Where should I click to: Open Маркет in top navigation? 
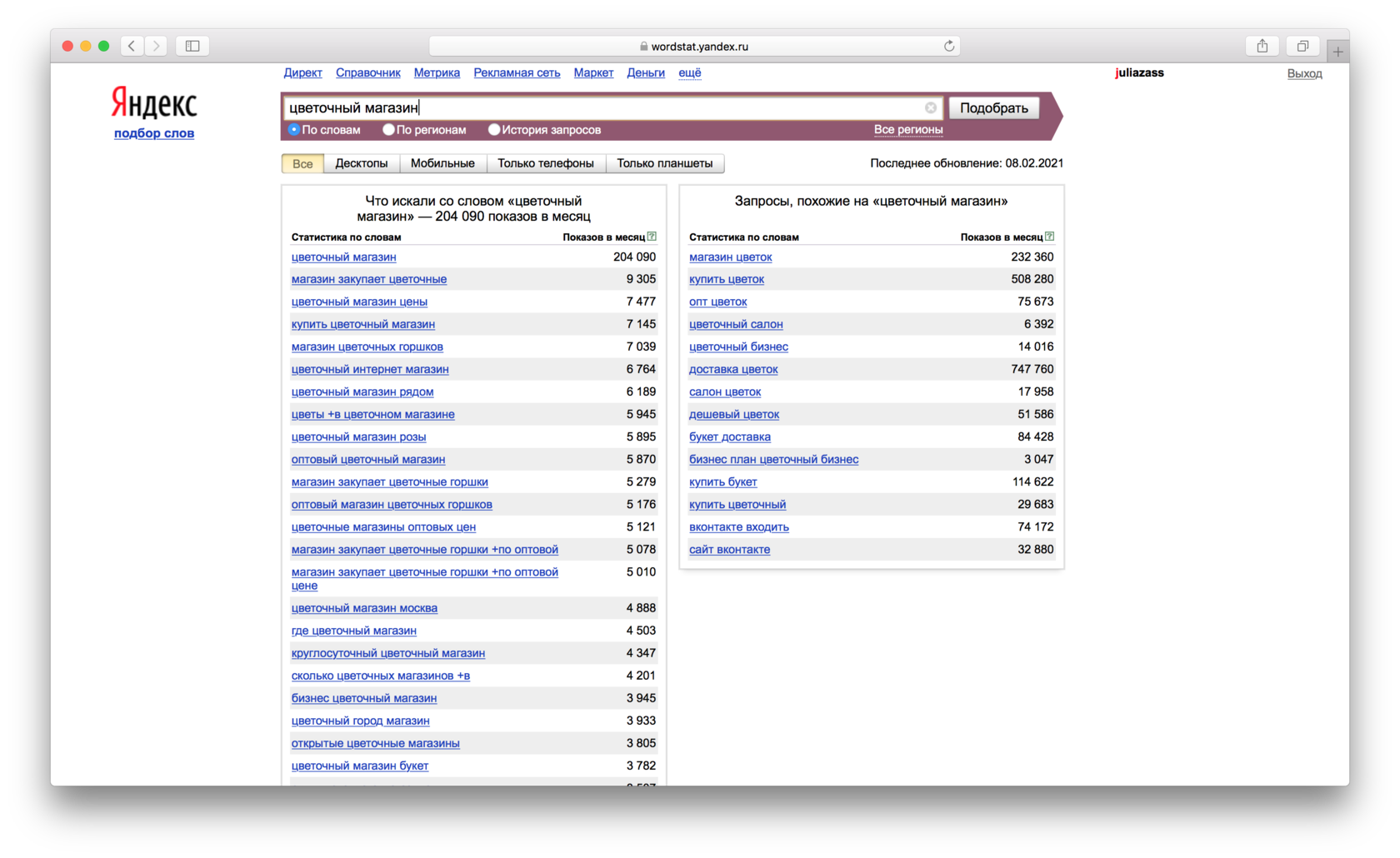coord(593,72)
